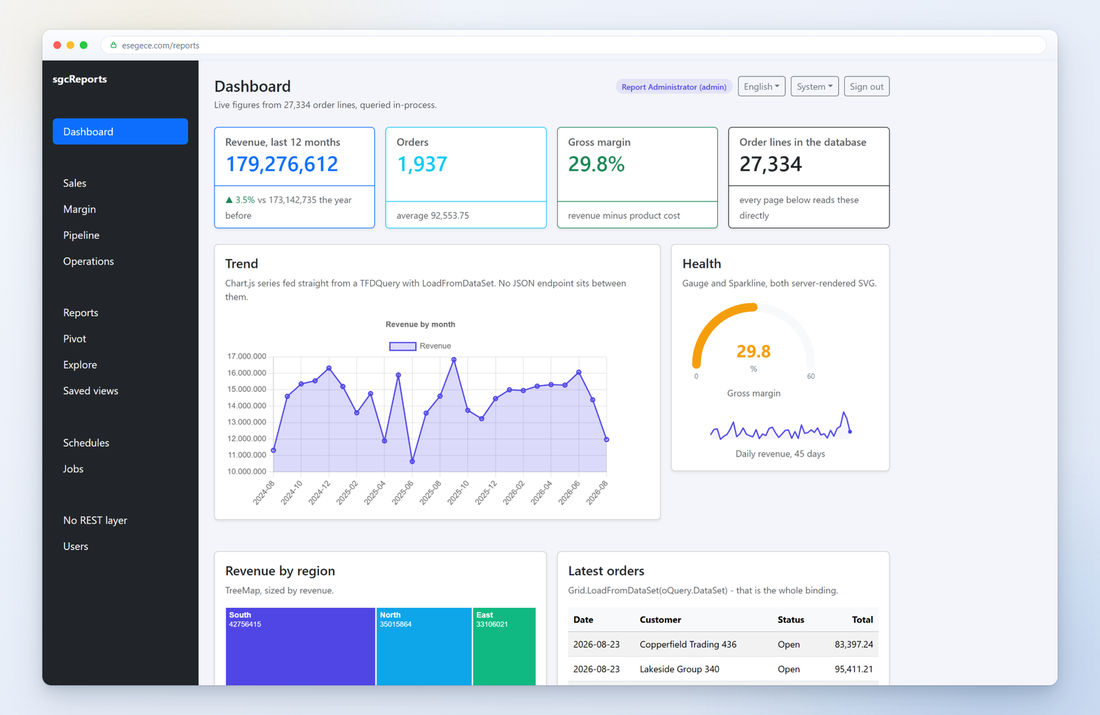Select the Copperfield Trading 436 order row
This screenshot has height=715, width=1100.
coord(723,644)
